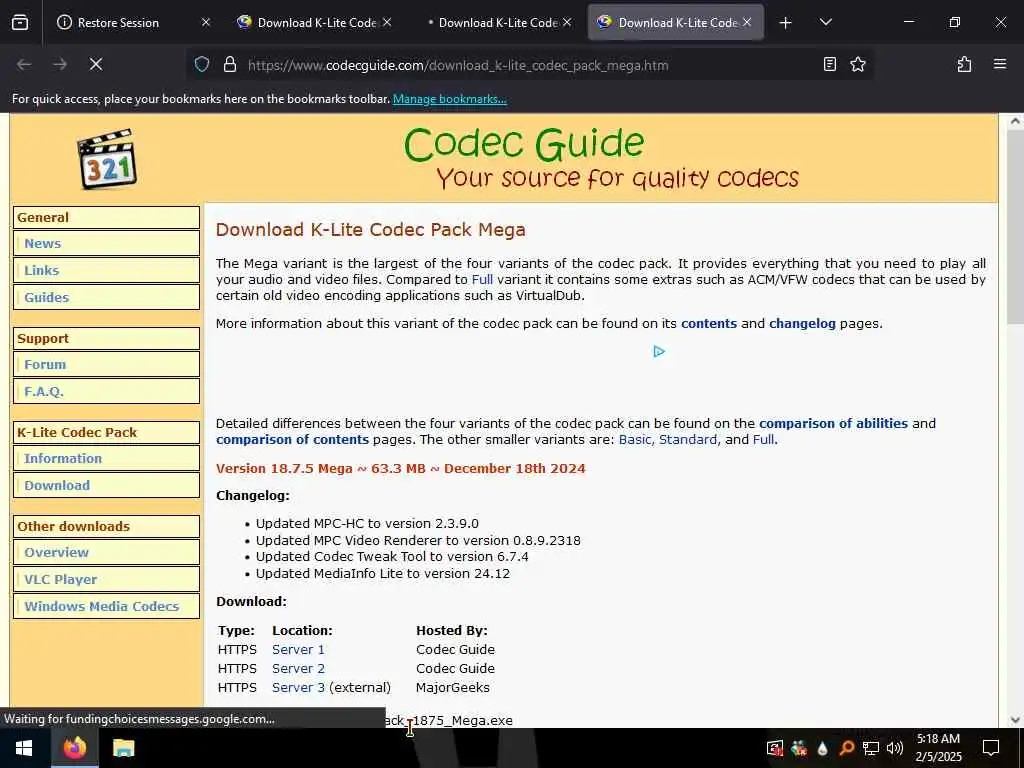Click the Updated MPC-HC to version 2.3.9.0 line
Screen dimensions: 1024x768
click(x=367, y=524)
